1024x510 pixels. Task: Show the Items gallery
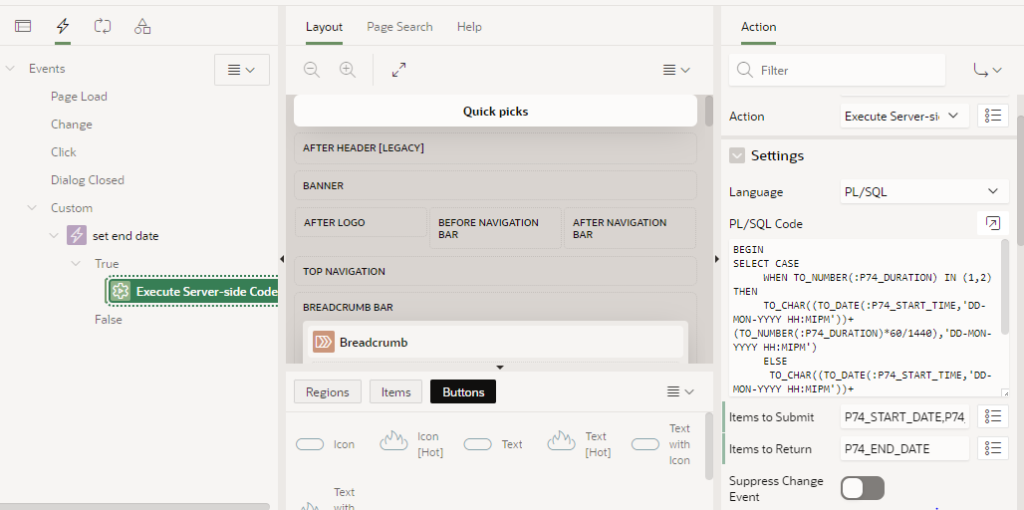[395, 392]
